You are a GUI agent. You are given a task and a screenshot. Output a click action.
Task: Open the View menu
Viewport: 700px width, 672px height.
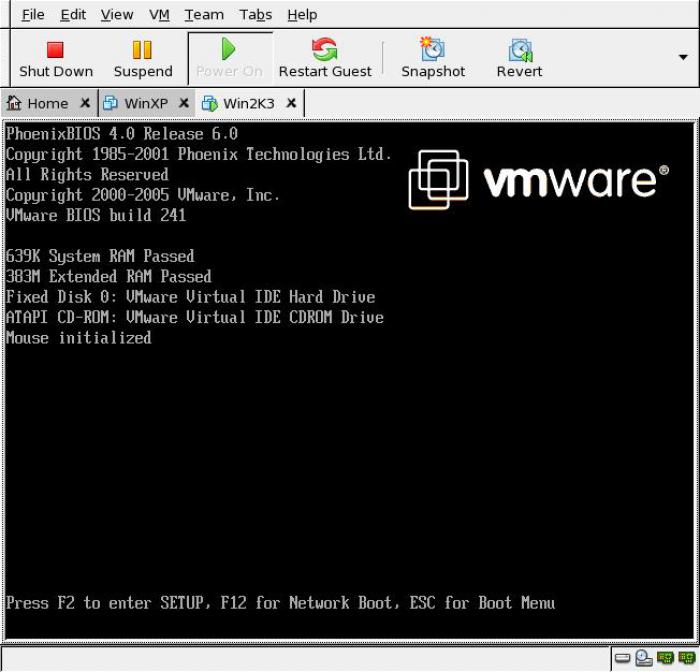click(117, 15)
